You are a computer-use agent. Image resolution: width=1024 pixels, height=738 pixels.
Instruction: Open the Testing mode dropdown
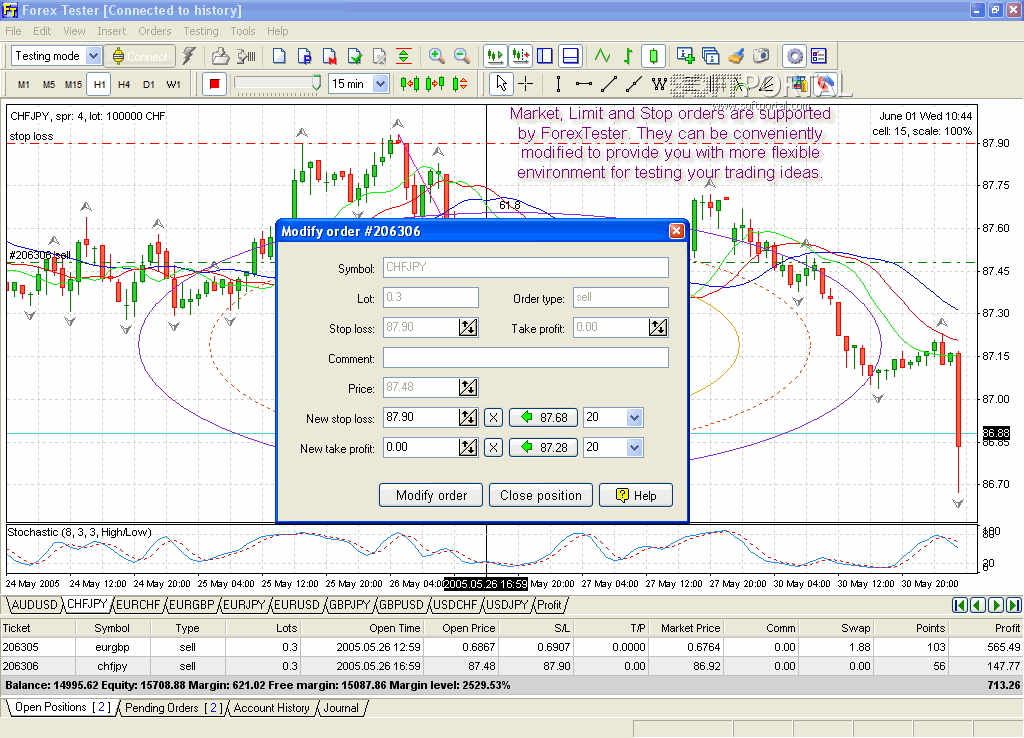[x=94, y=56]
